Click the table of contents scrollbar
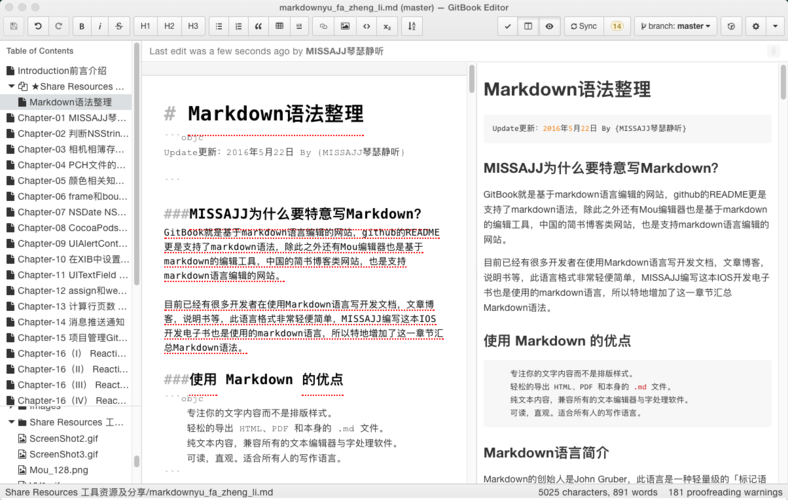This screenshot has width=788, height=500. [x=136, y=166]
